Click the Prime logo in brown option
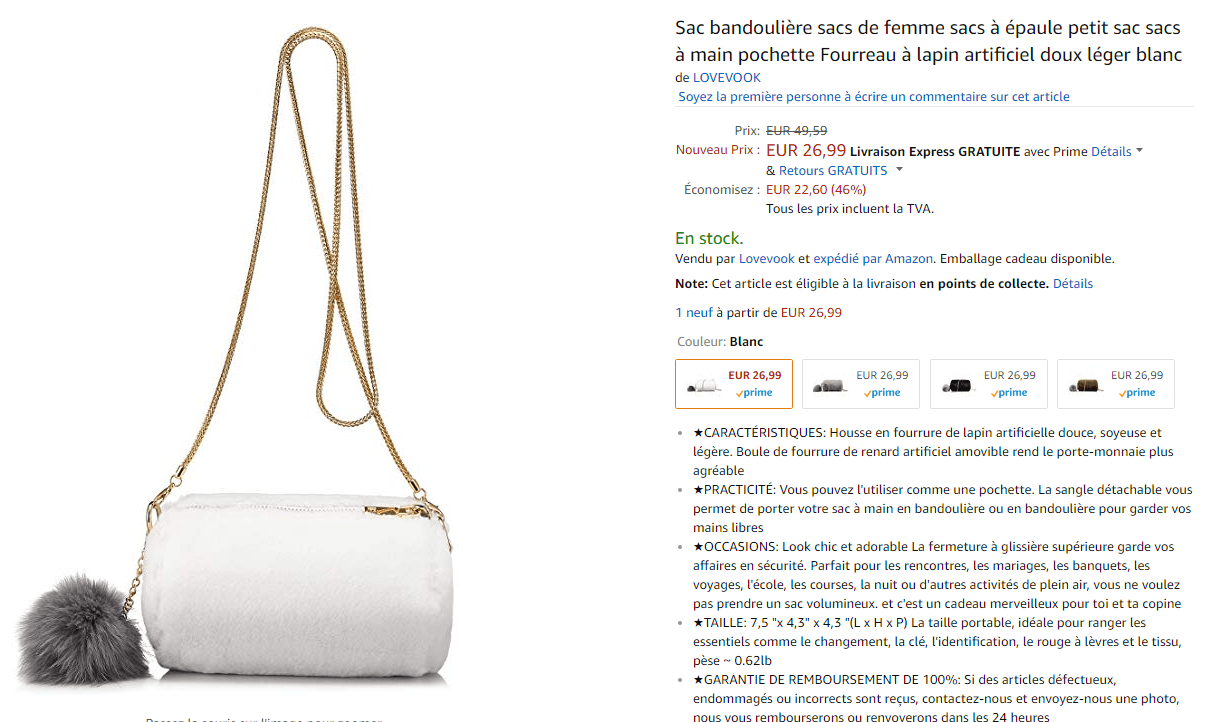Screen dimensions: 1214x722 click(x=1138, y=393)
